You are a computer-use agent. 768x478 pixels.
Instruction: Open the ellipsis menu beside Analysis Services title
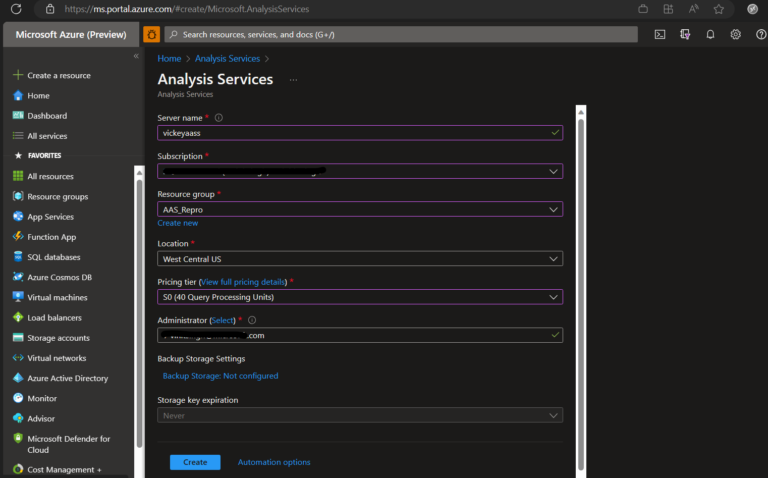tap(293, 80)
